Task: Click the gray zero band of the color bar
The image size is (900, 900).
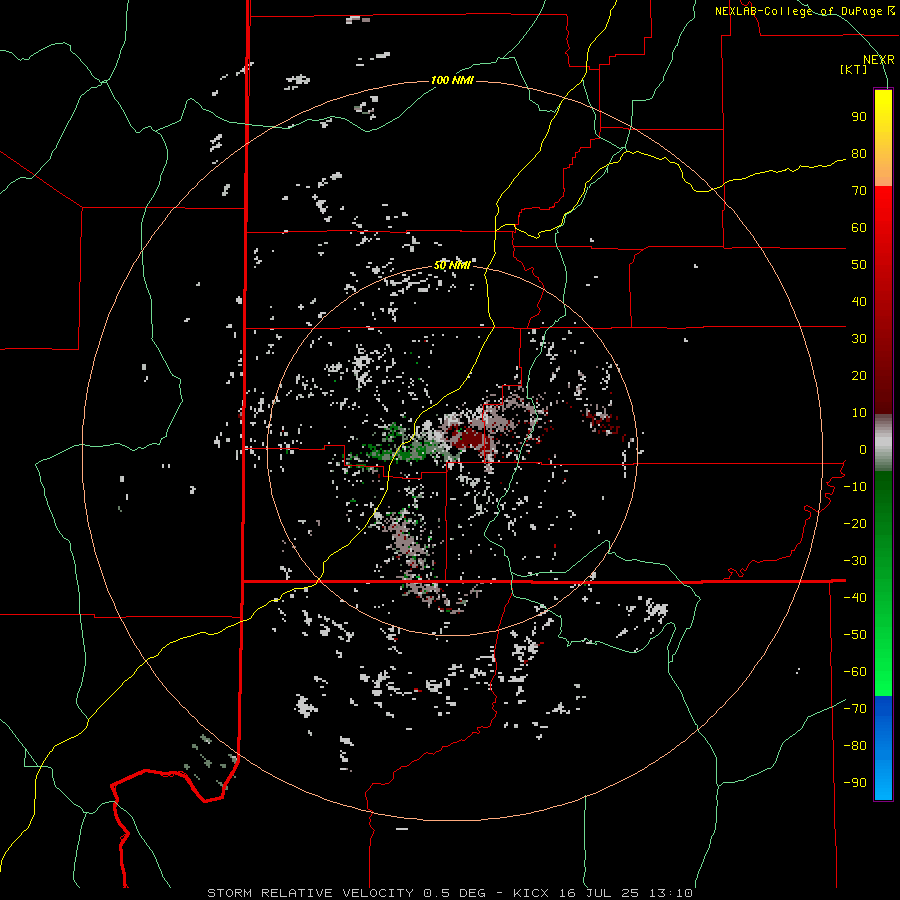Action: (883, 443)
